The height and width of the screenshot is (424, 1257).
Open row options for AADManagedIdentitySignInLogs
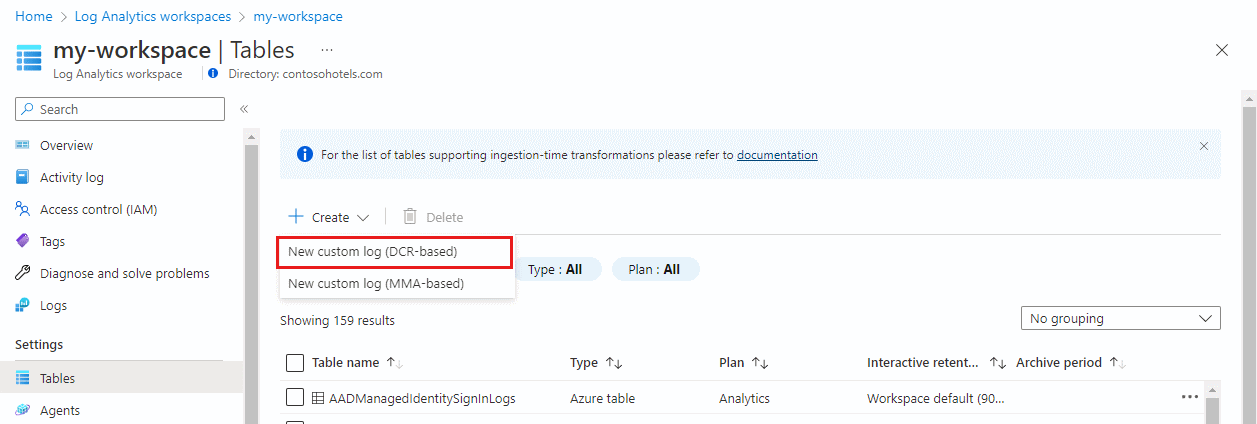(x=1189, y=397)
